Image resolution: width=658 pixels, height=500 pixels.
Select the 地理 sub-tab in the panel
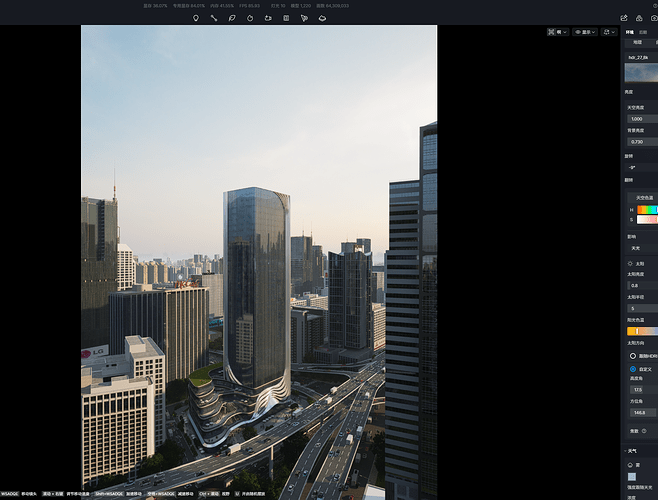[x=637, y=42]
